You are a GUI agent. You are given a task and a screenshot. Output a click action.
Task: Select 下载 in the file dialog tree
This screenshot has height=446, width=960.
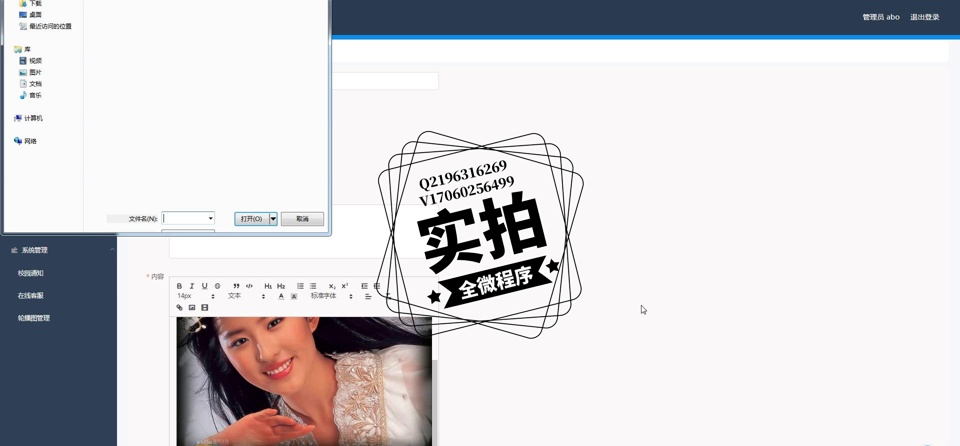tap(31, 3)
